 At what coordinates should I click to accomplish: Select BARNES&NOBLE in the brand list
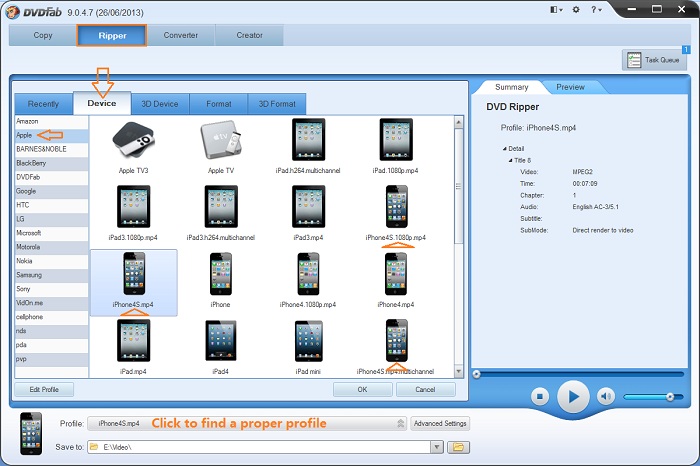(x=51, y=149)
